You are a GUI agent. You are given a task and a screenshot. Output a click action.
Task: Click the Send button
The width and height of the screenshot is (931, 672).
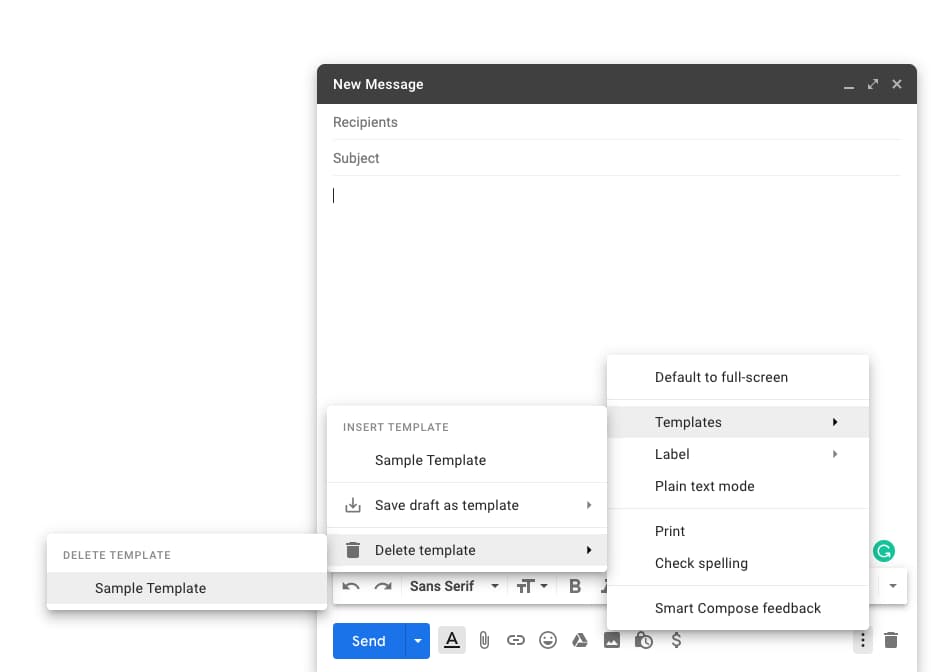(x=367, y=640)
